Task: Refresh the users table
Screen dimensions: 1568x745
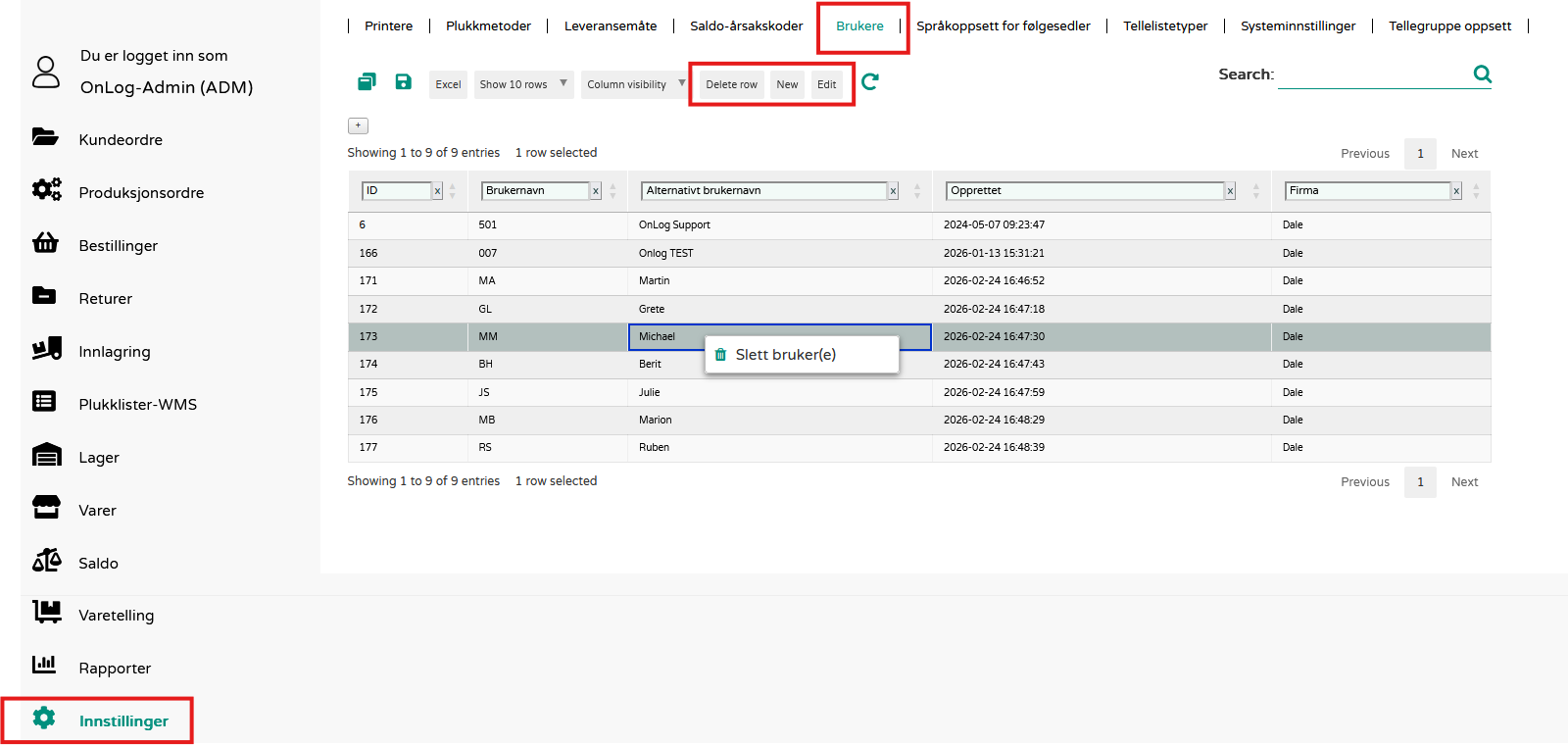Action: [x=870, y=82]
